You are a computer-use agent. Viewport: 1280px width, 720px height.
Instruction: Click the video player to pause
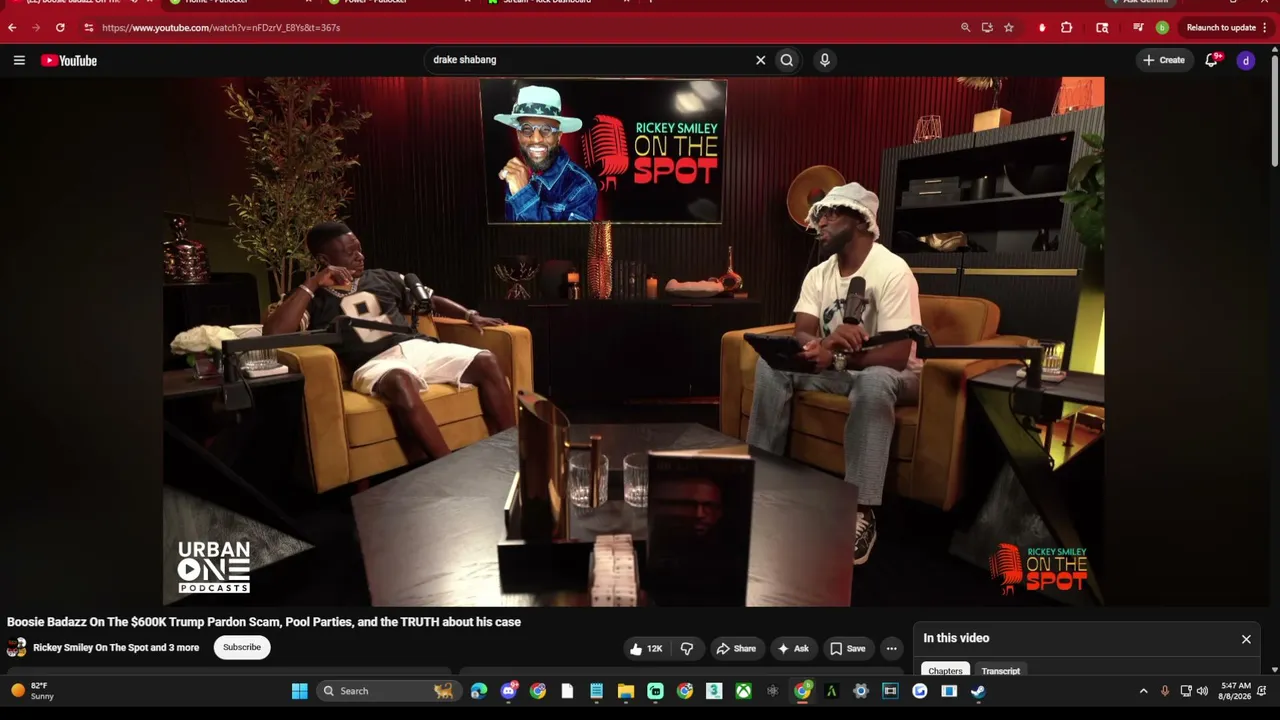click(x=634, y=341)
